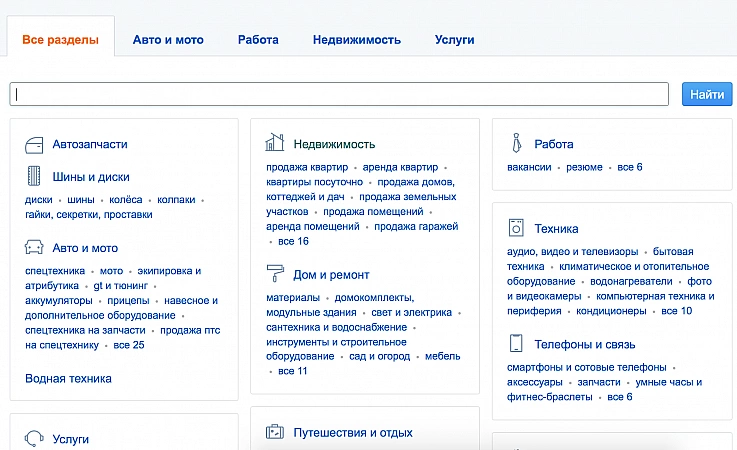Click the Дом и ремонт paint roller icon
The image size is (737, 450).
pos(275,274)
